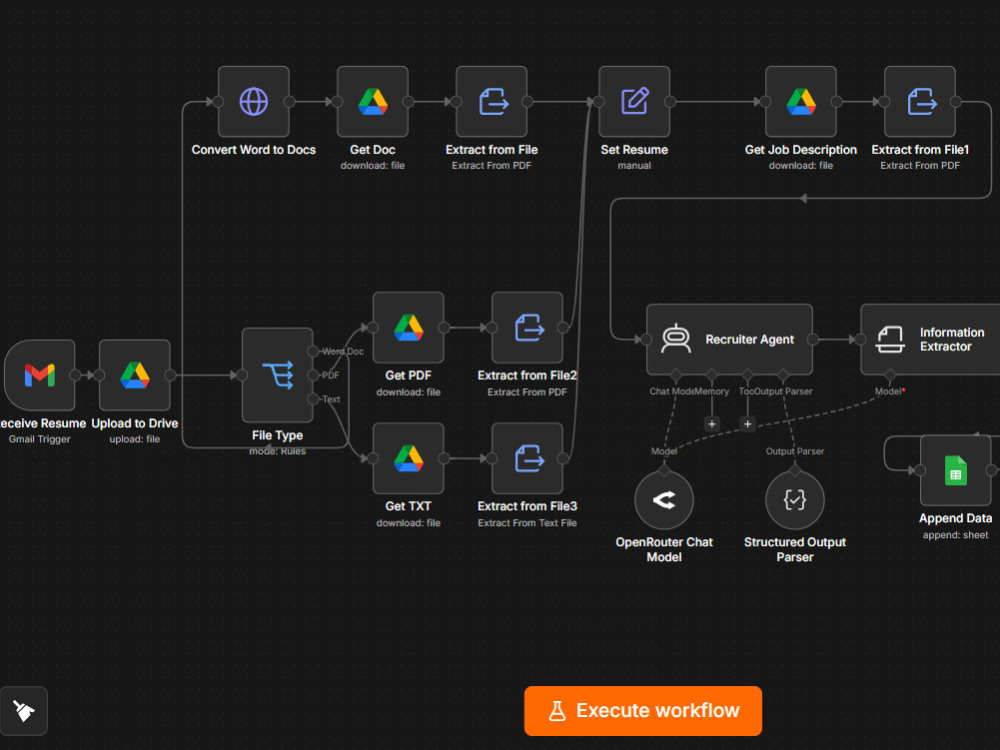This screenshot has width=1000, height=750.
Task: Add a Memory sub-node with plus button
Action: [x=712, y=424]
